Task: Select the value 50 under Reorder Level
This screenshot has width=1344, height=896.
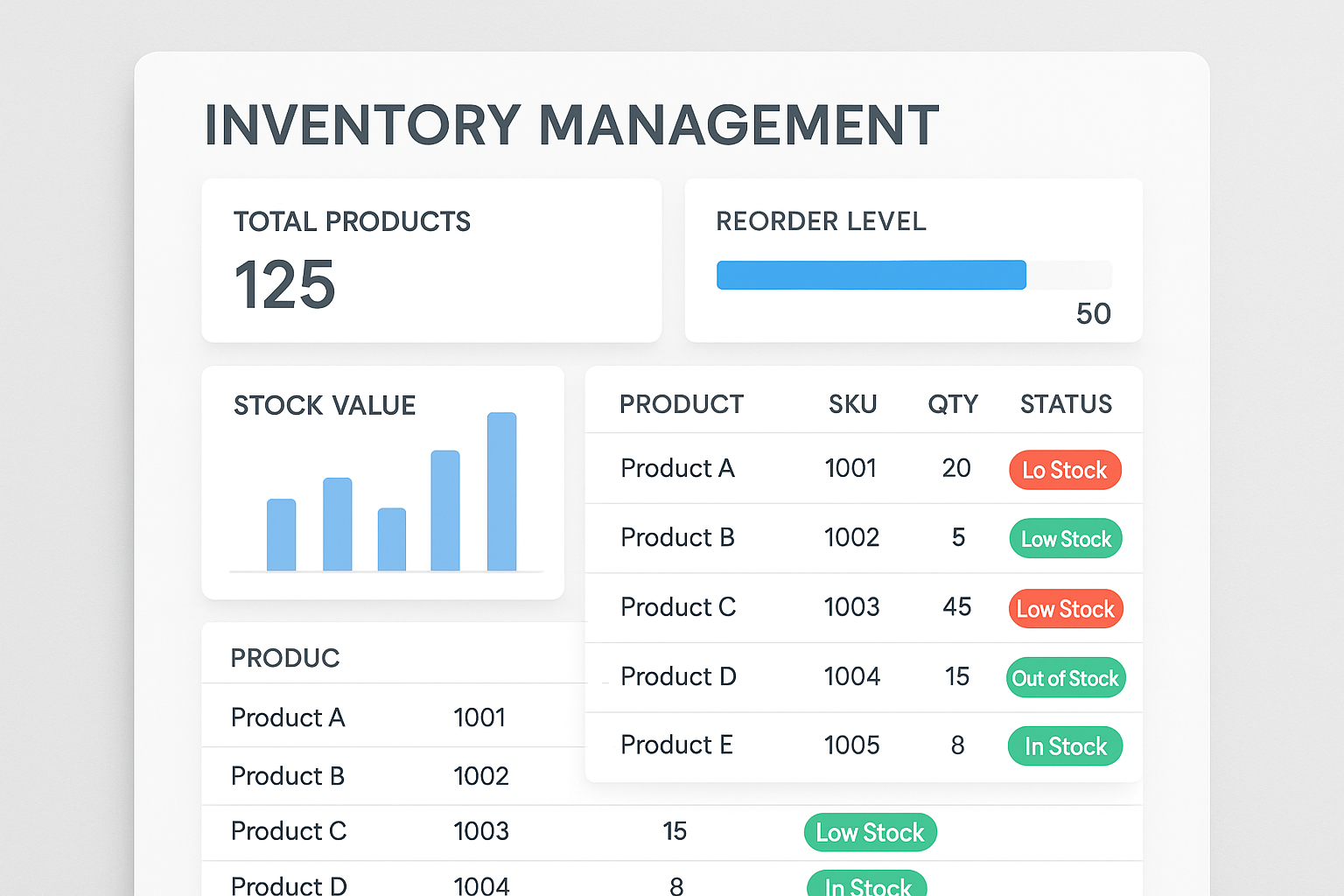Action: point(1092,313)
